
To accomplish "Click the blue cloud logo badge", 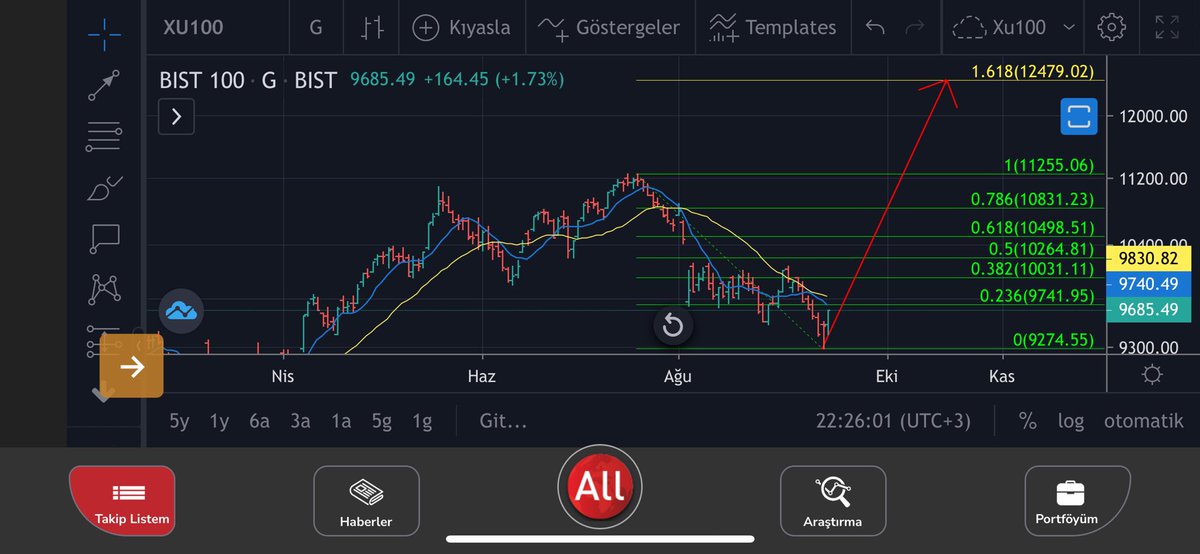I will coord(181,312).
